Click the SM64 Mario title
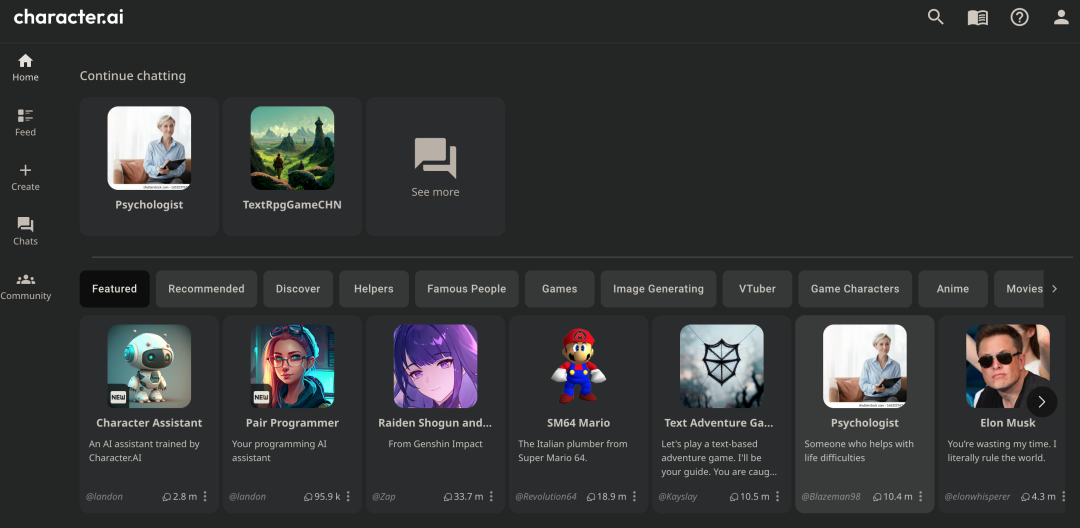 [x=579, y=423]
